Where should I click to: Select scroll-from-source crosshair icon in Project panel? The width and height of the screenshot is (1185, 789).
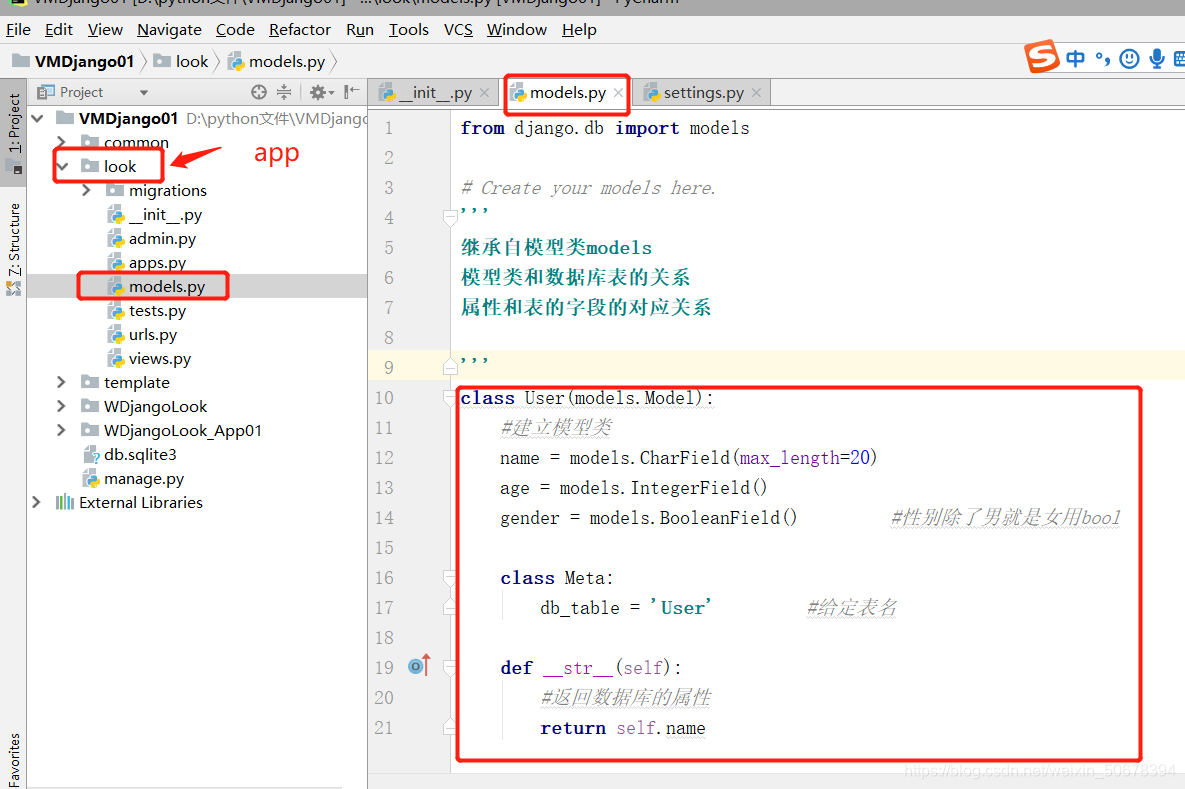tap(258, 92)
